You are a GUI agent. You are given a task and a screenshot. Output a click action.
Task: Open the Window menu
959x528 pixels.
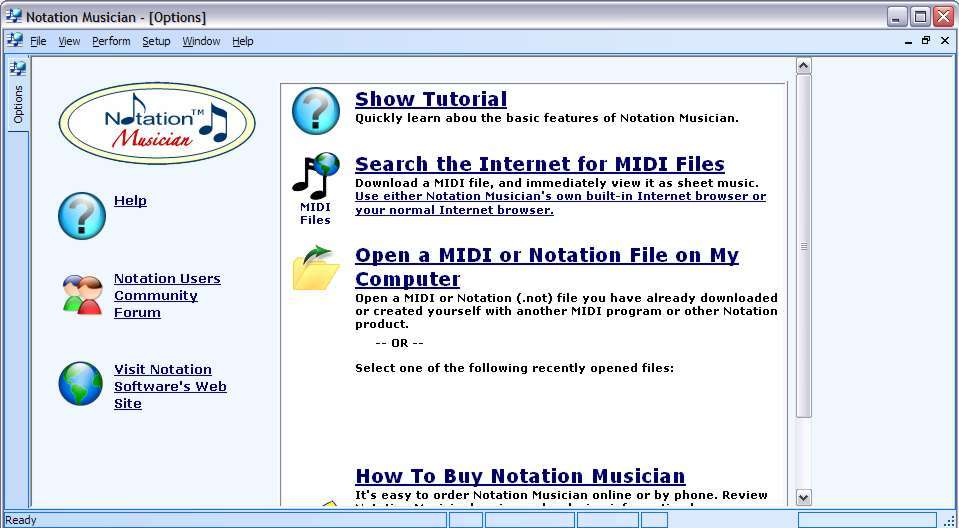point(201,42)
